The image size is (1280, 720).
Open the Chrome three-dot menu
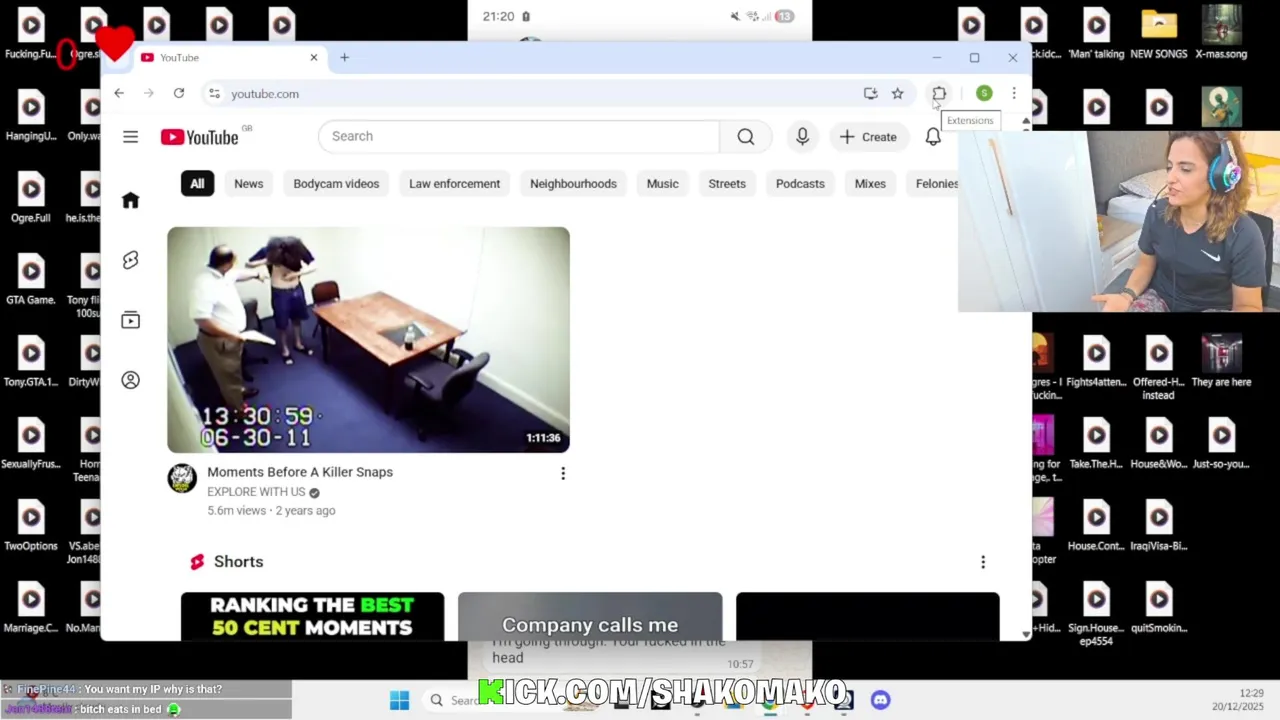1014,93
